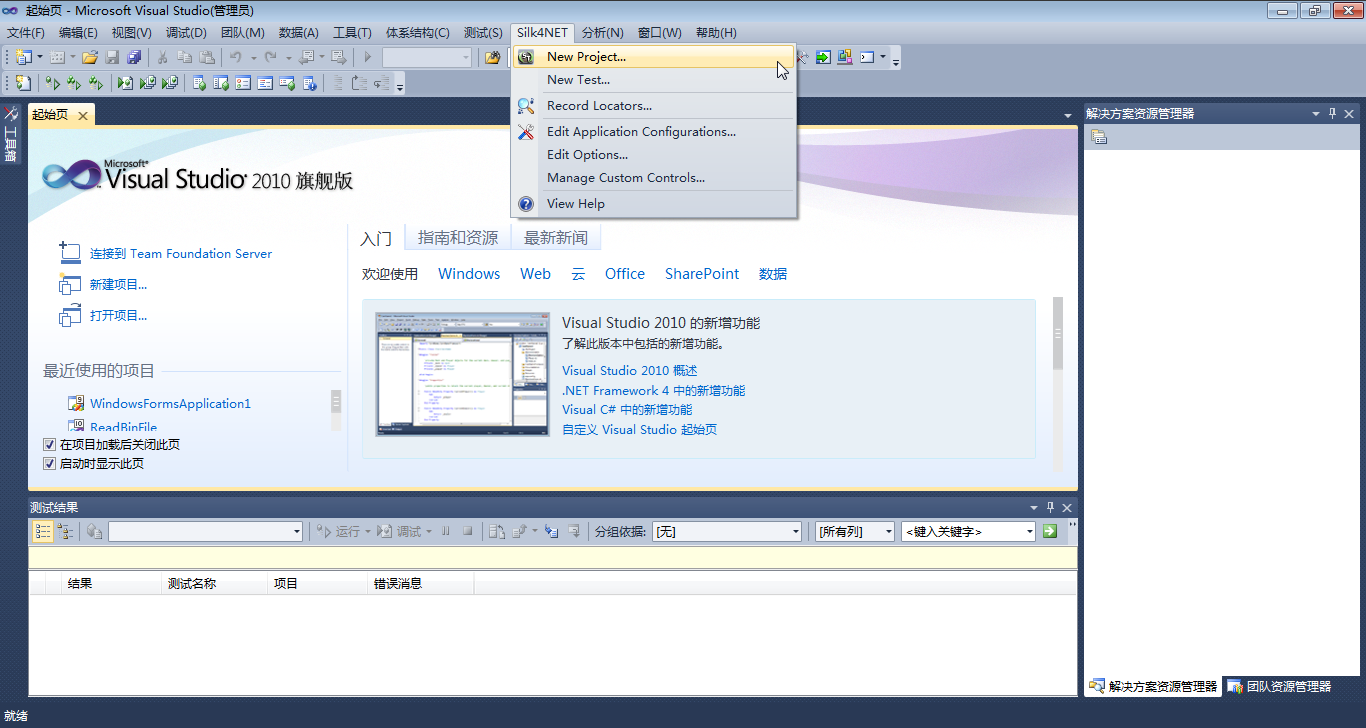Open the 文件(F) menu
Screen dimensions: 1366x728
click(26, 33)
